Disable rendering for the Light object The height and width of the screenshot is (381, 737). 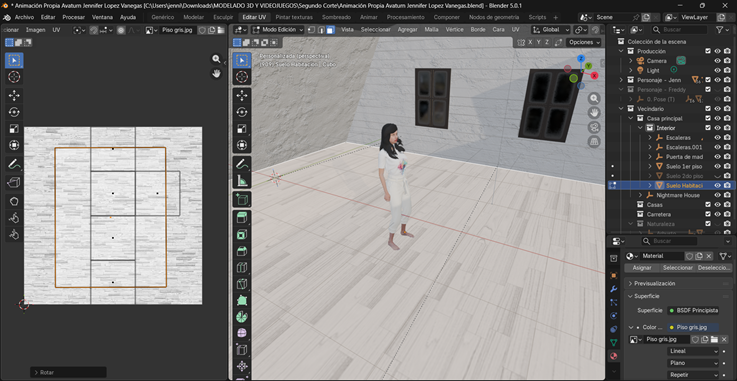727,70
